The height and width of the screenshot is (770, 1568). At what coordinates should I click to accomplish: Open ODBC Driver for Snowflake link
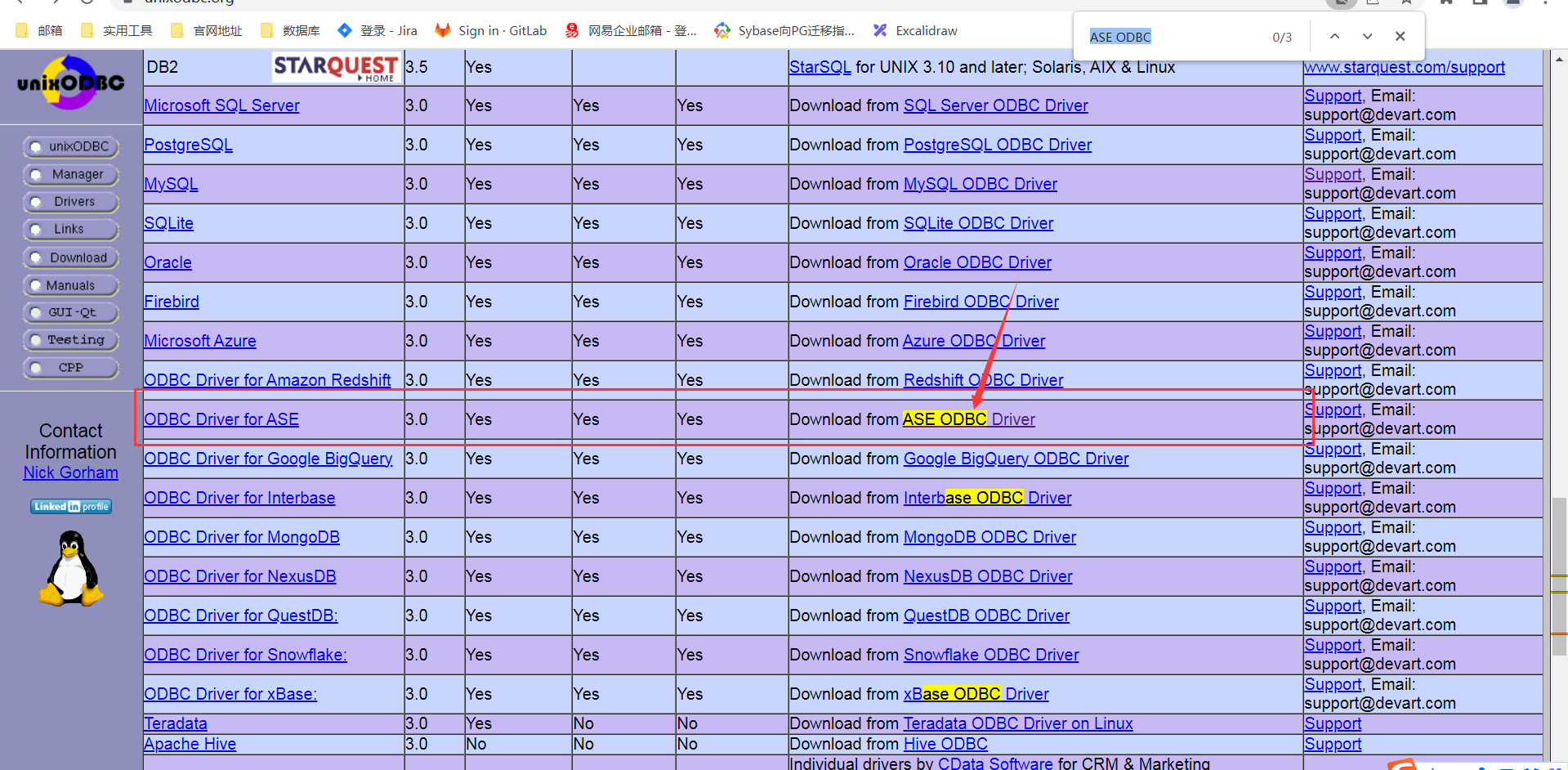coord(245,655)
